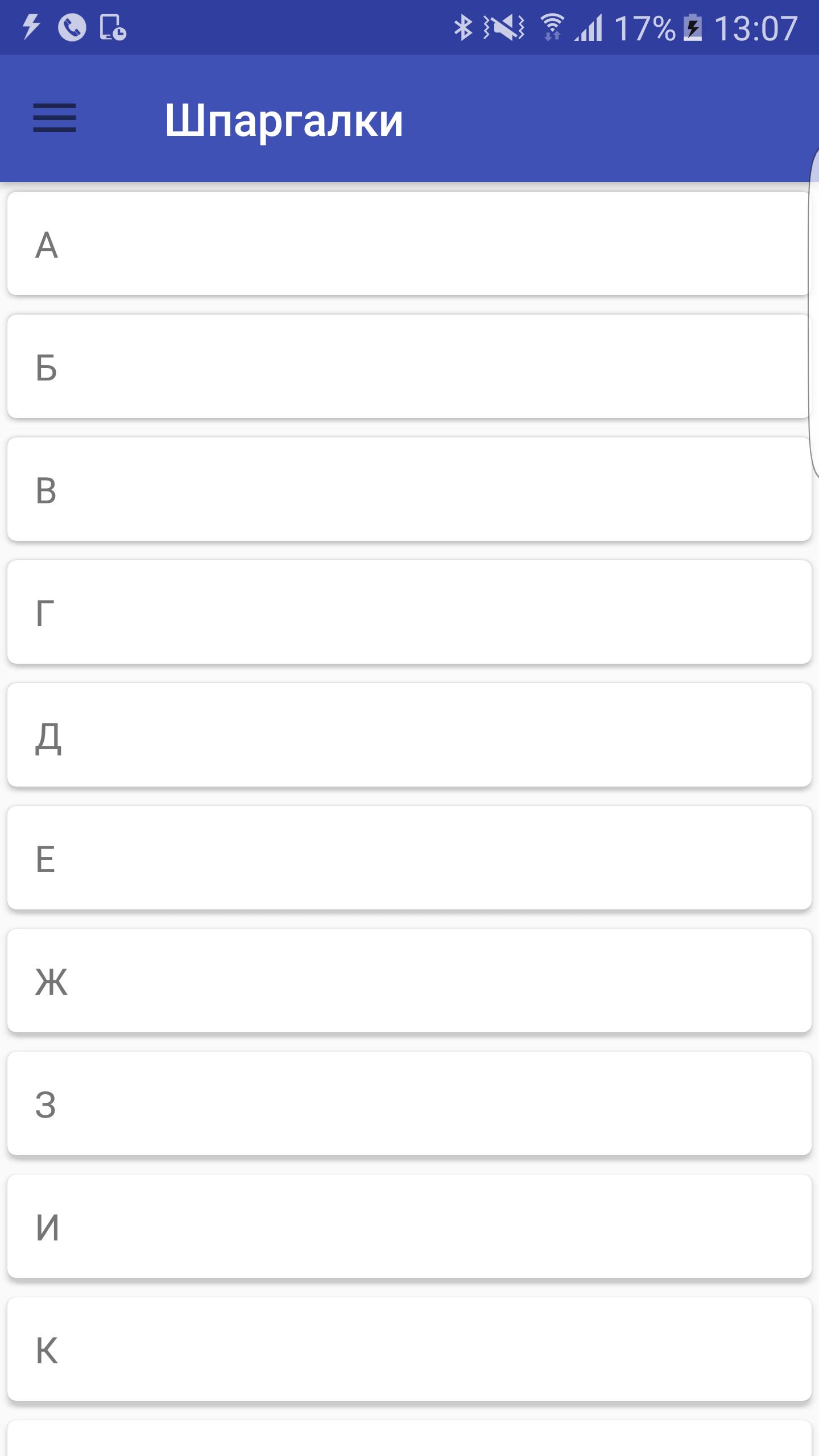Tap the vibrate mode status icon
Screen dimensions: 819x1456
[504, 27]
